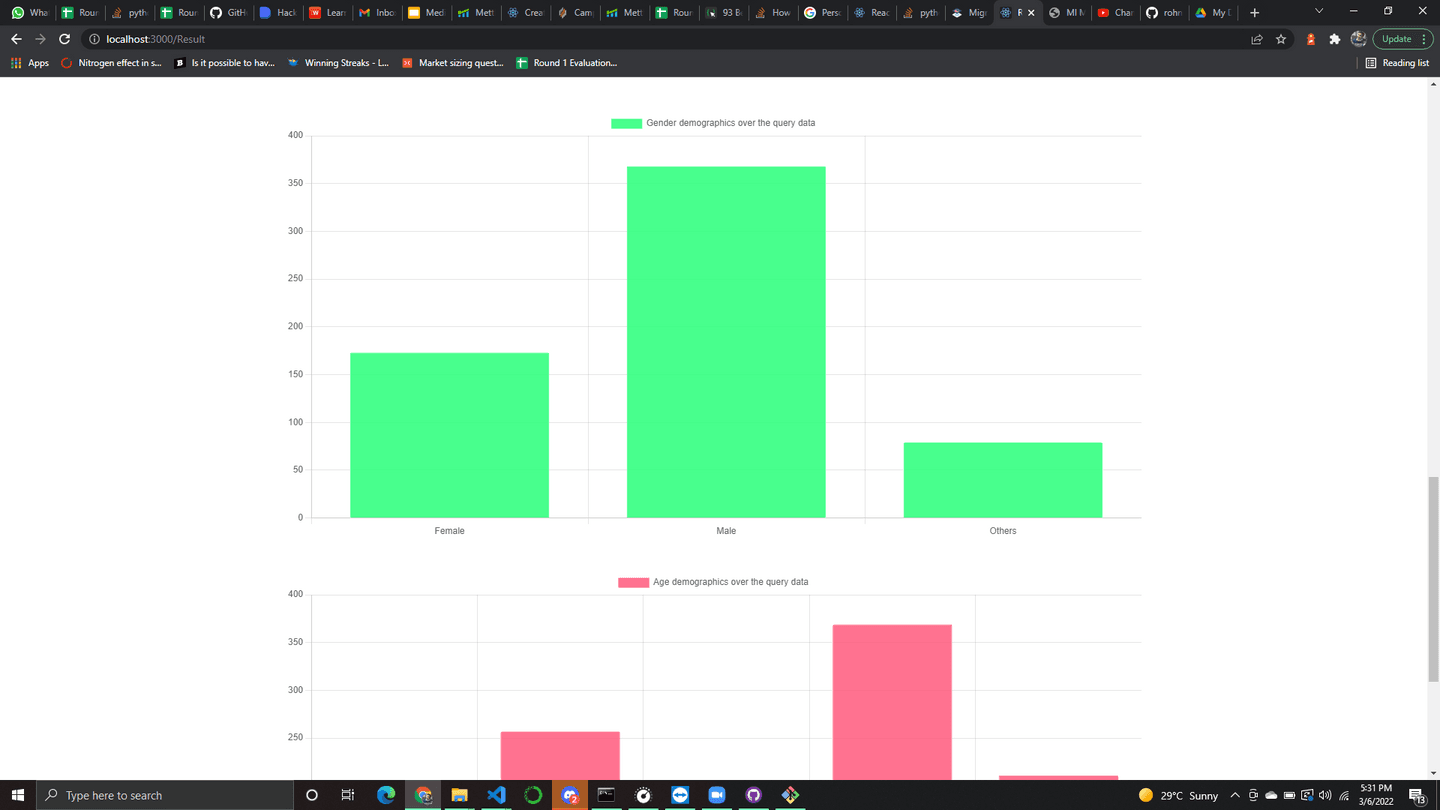The height and width of the screenshot is (810, 1440).
Task: Open the Chrome profile avatar
Action: [1358, 39]
